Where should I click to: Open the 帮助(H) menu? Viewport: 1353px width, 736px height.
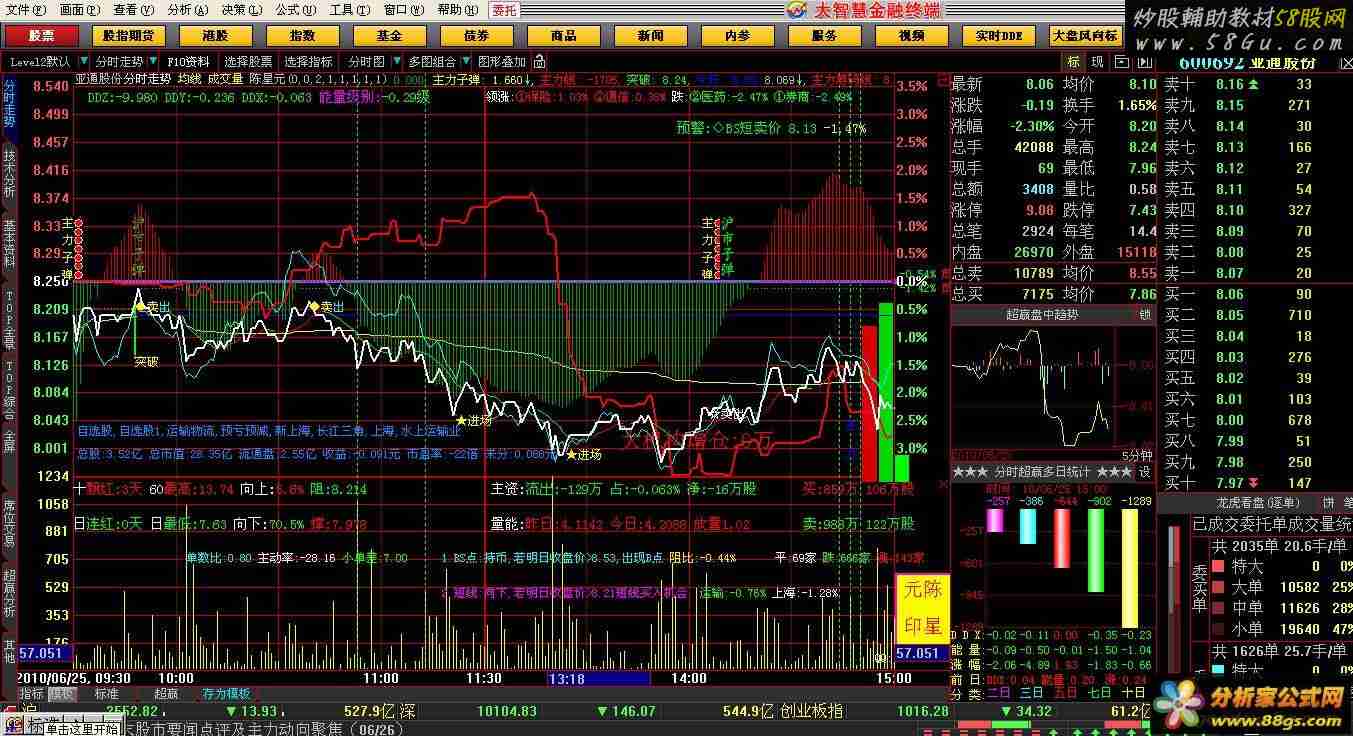tap(457, 9)
